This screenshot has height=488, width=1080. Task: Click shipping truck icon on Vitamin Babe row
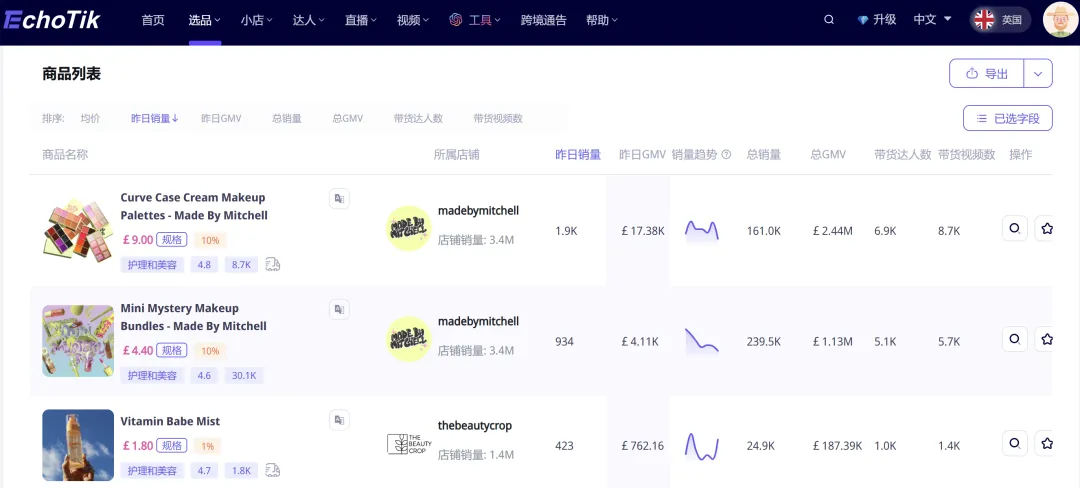tap(273, 471)
